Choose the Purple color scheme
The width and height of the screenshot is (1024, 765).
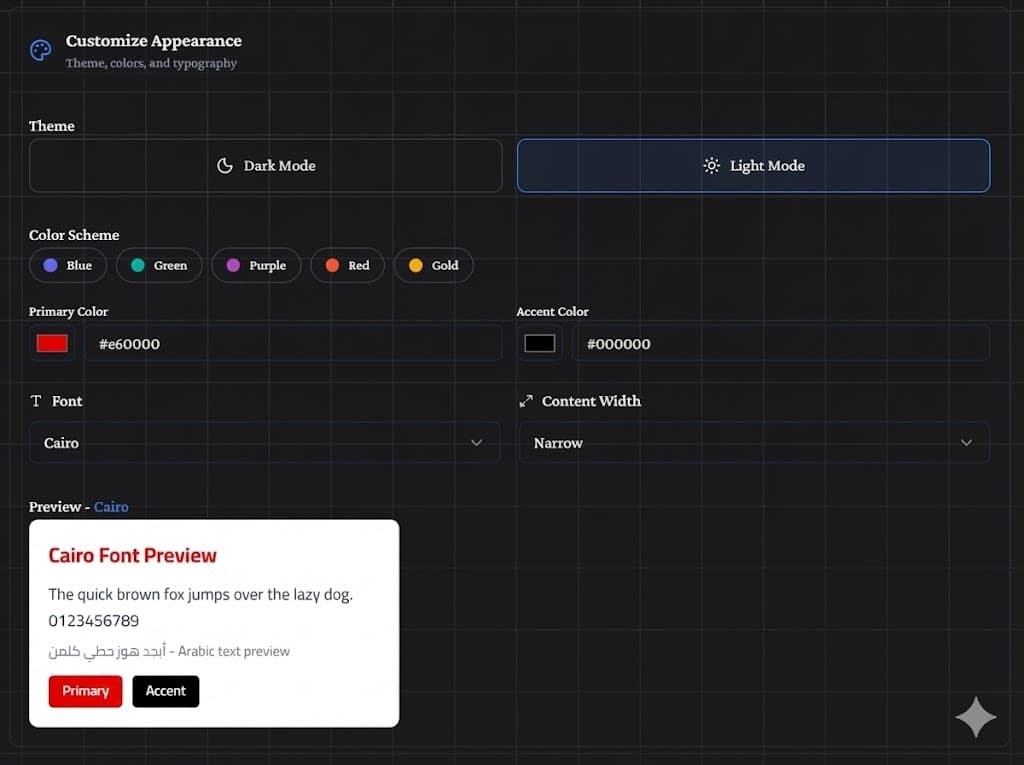tap(256, 266)
